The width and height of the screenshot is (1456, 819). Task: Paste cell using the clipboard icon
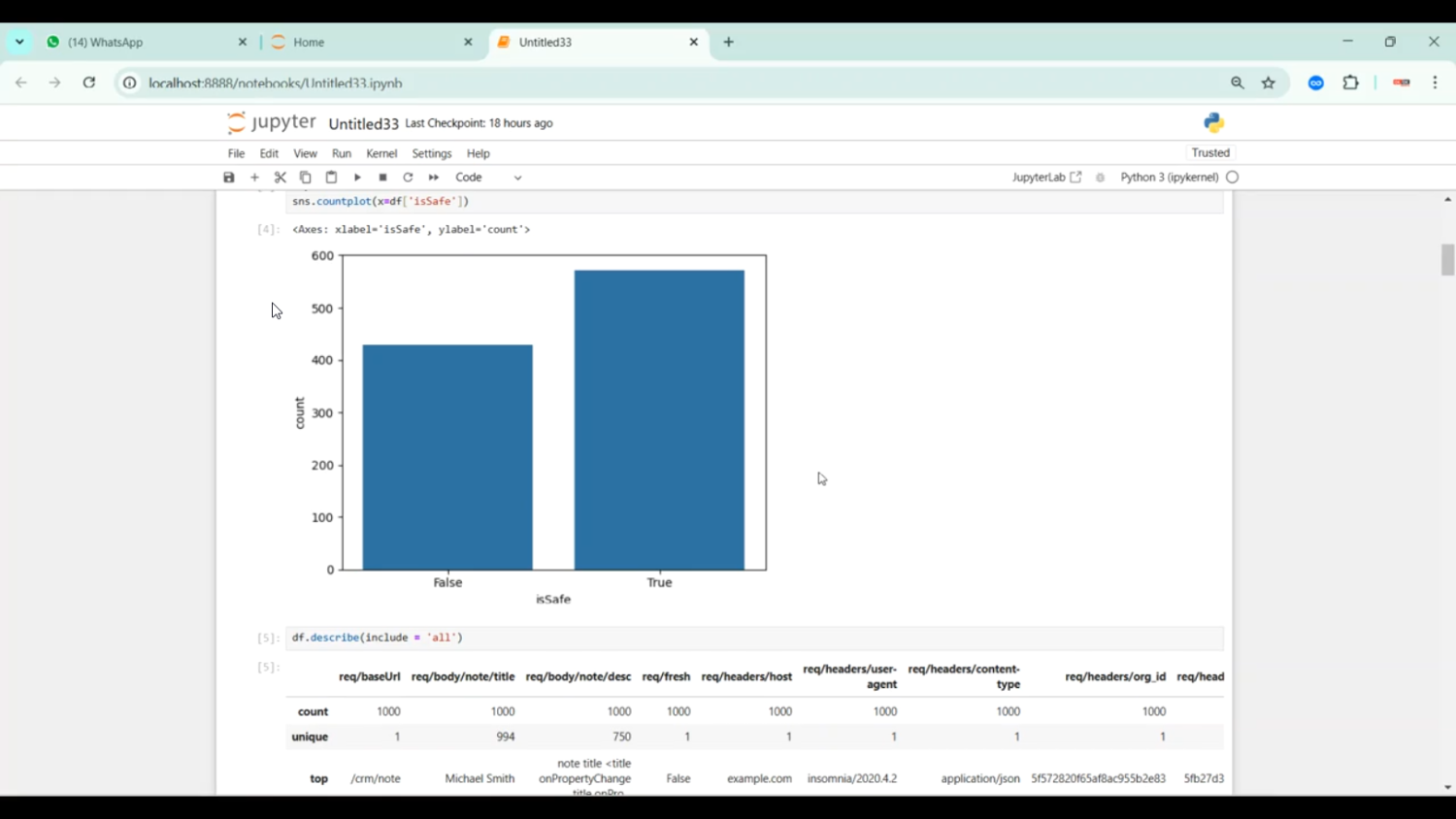(331, 178)
